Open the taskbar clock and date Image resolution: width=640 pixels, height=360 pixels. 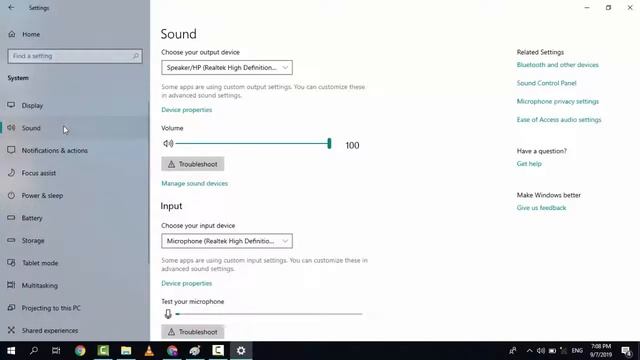(600, 351)
